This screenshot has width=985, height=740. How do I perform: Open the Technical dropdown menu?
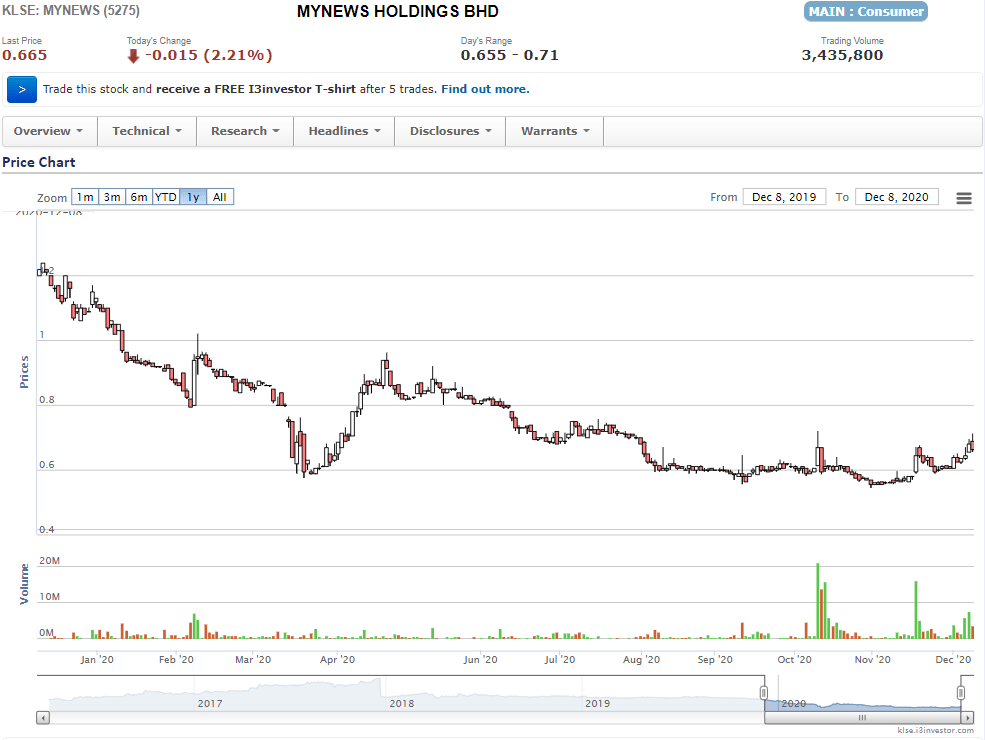147,131
